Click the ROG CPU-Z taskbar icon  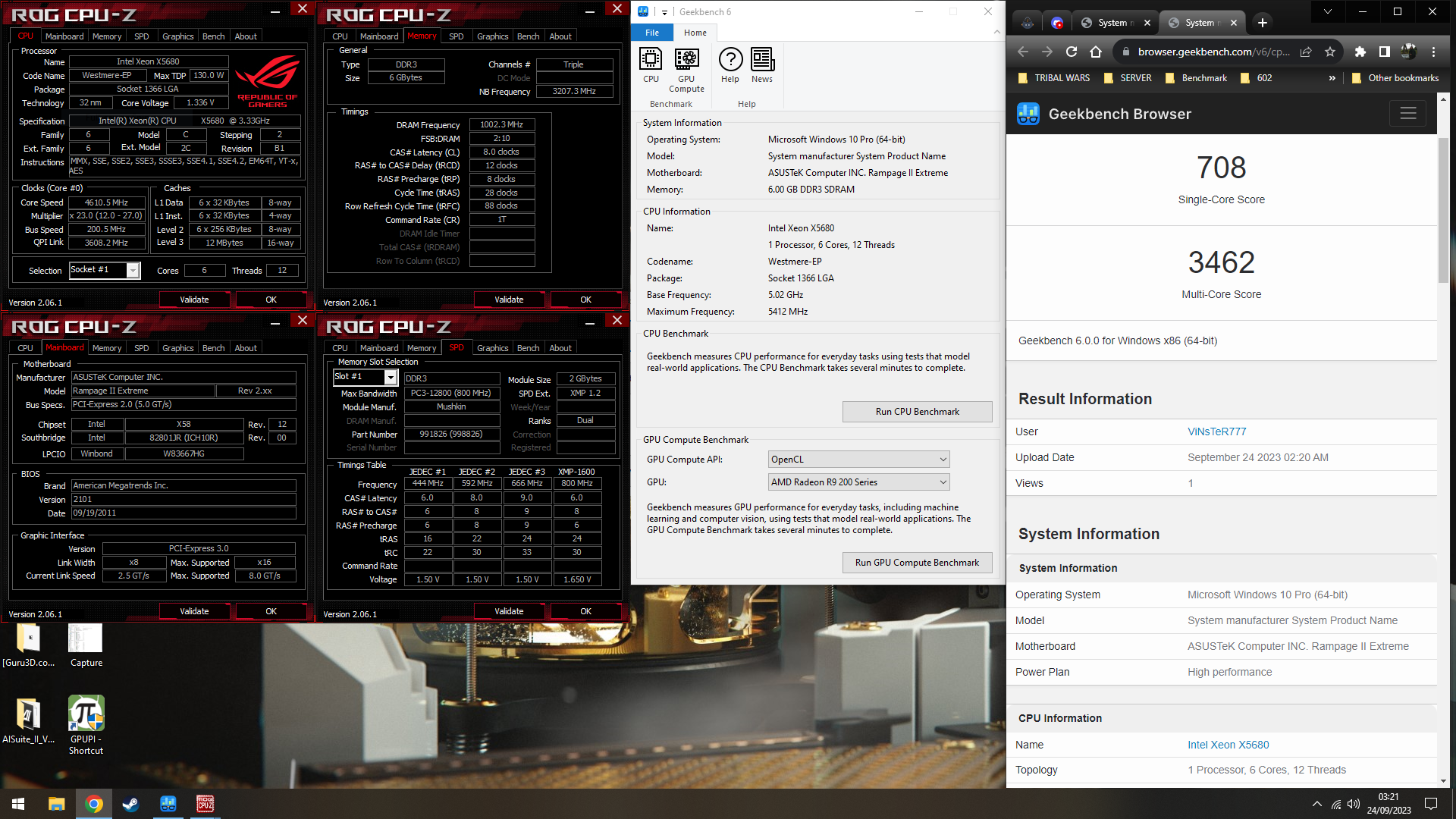click(x=205, y=804)
